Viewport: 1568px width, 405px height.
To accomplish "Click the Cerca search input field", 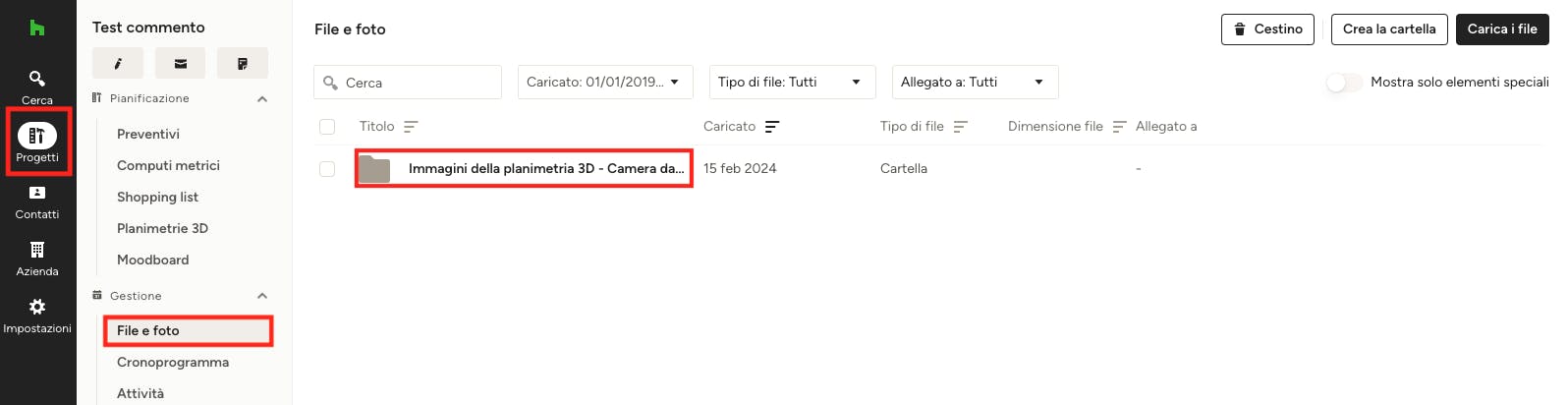I will [x=408, y=83].
